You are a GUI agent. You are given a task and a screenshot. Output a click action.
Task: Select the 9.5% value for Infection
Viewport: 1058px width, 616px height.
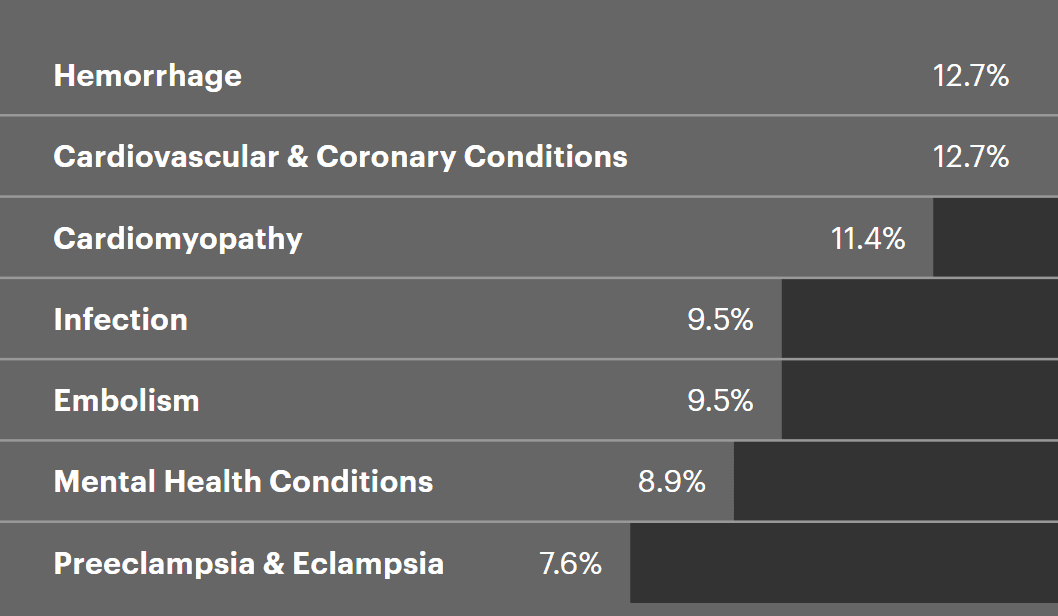click(x=719, y=320)
